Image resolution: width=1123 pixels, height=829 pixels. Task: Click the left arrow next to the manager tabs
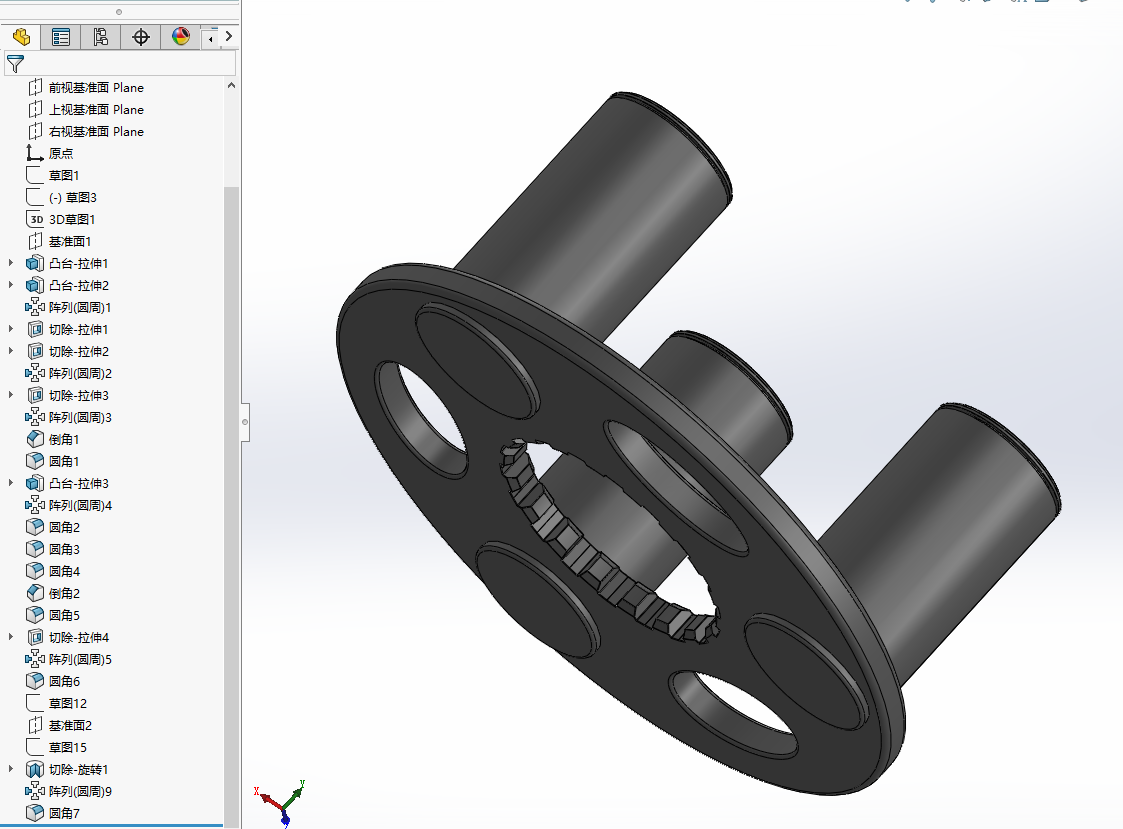211,39
